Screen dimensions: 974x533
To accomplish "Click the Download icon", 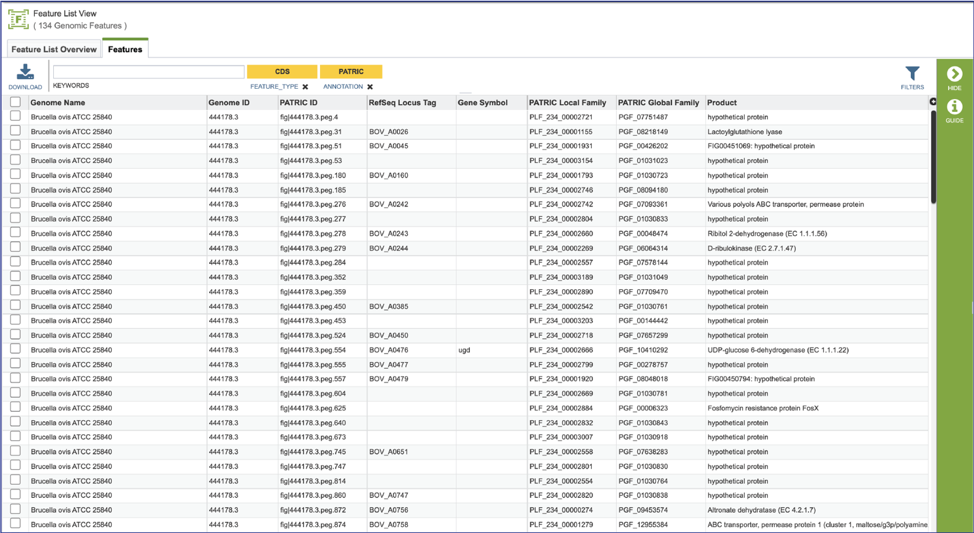I will [x=25, y=72].
